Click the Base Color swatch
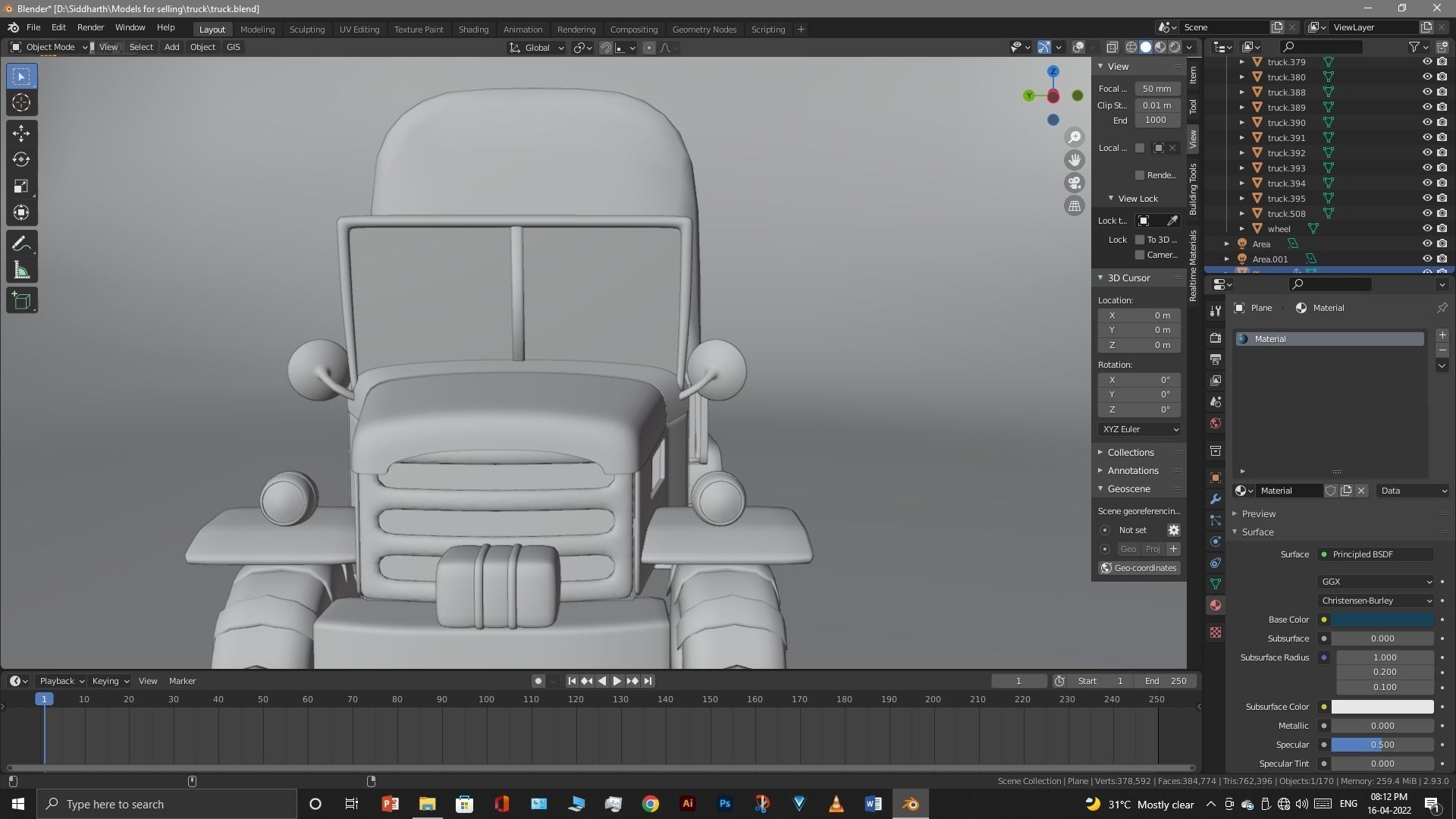Screen dimensions: 1456x819 pyautogui.click(x=1382, y=620)
